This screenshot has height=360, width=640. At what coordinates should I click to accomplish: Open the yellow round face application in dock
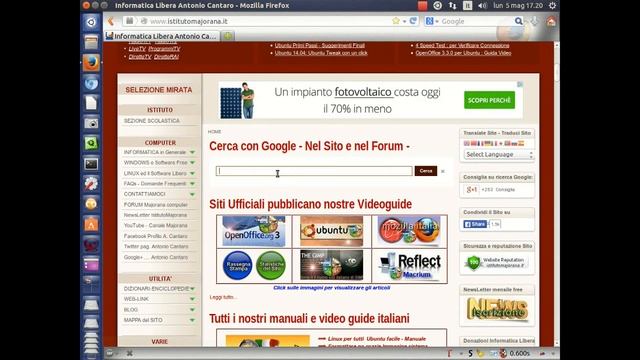[91, 204]
